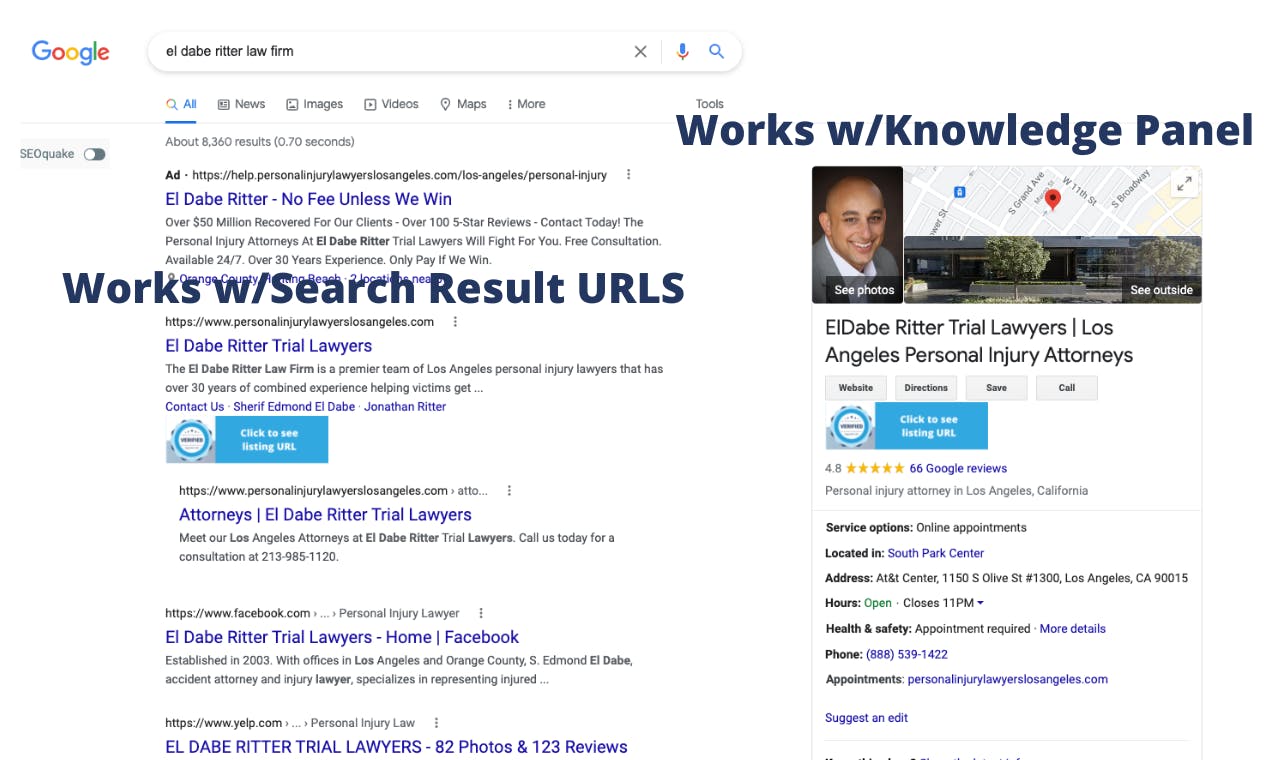Run the search using the magnifier icon
This screenshot has height=760, width=1270.
tap(716, 51)
